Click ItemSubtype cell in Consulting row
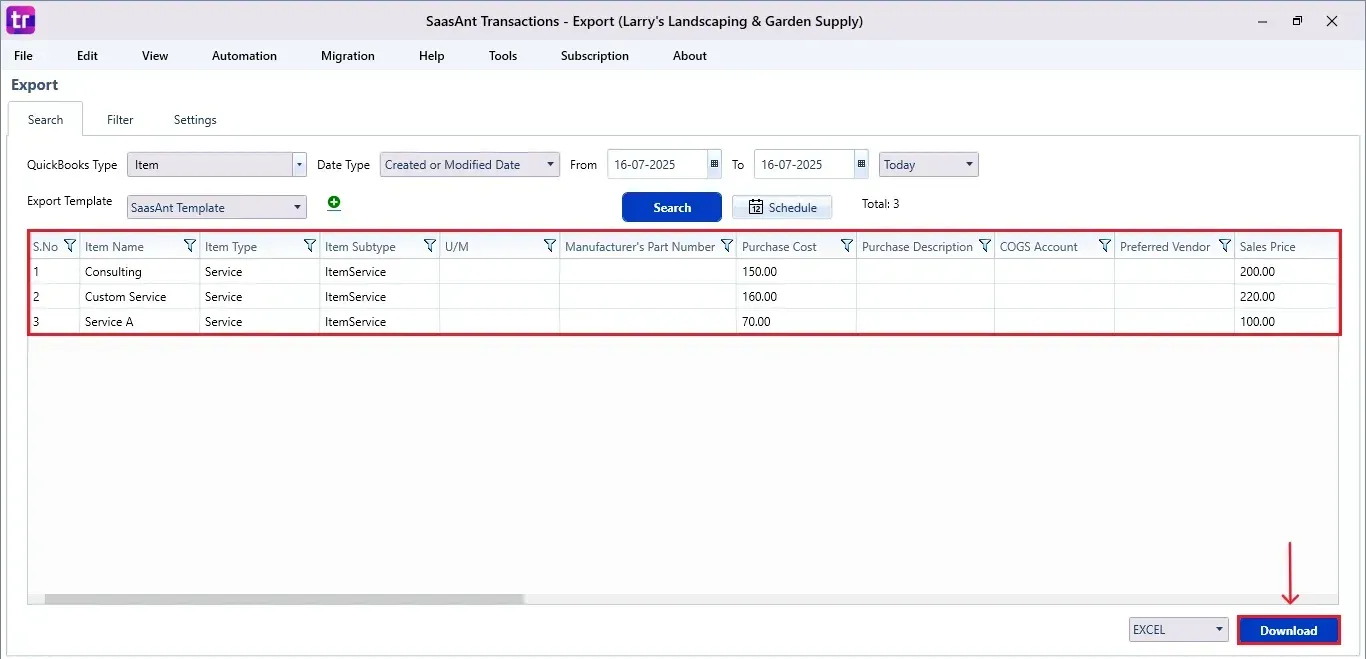This screenshot has height=659, width=1366. (380, 271)
